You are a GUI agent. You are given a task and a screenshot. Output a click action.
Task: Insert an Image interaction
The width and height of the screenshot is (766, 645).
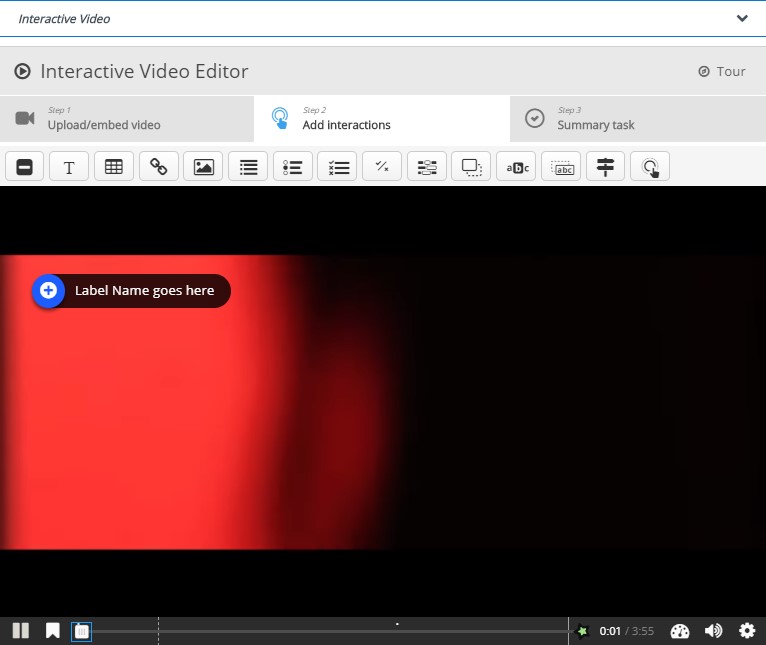pos(203,167)
